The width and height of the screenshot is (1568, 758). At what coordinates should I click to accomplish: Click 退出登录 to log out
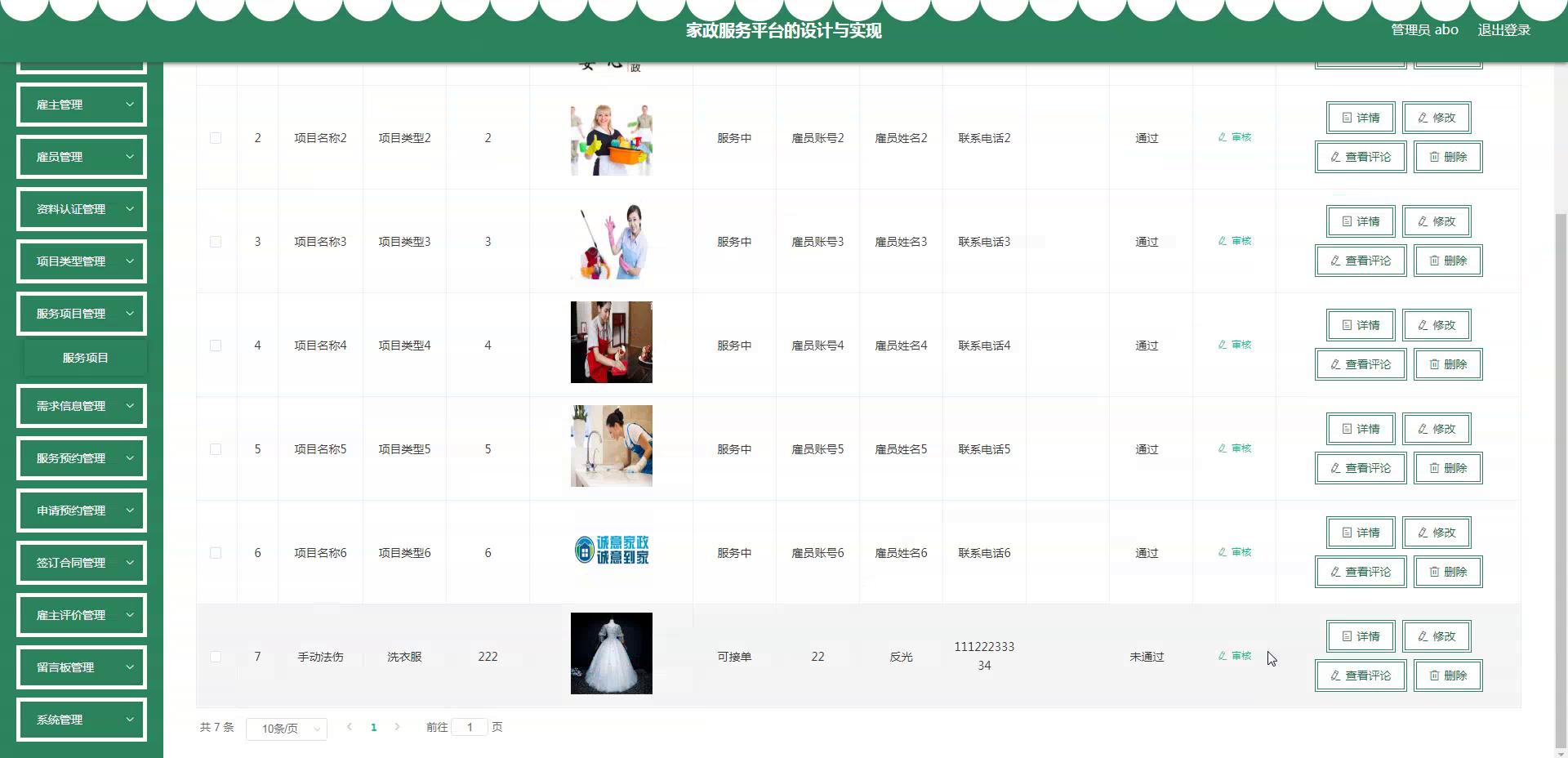pos(1503,30)
